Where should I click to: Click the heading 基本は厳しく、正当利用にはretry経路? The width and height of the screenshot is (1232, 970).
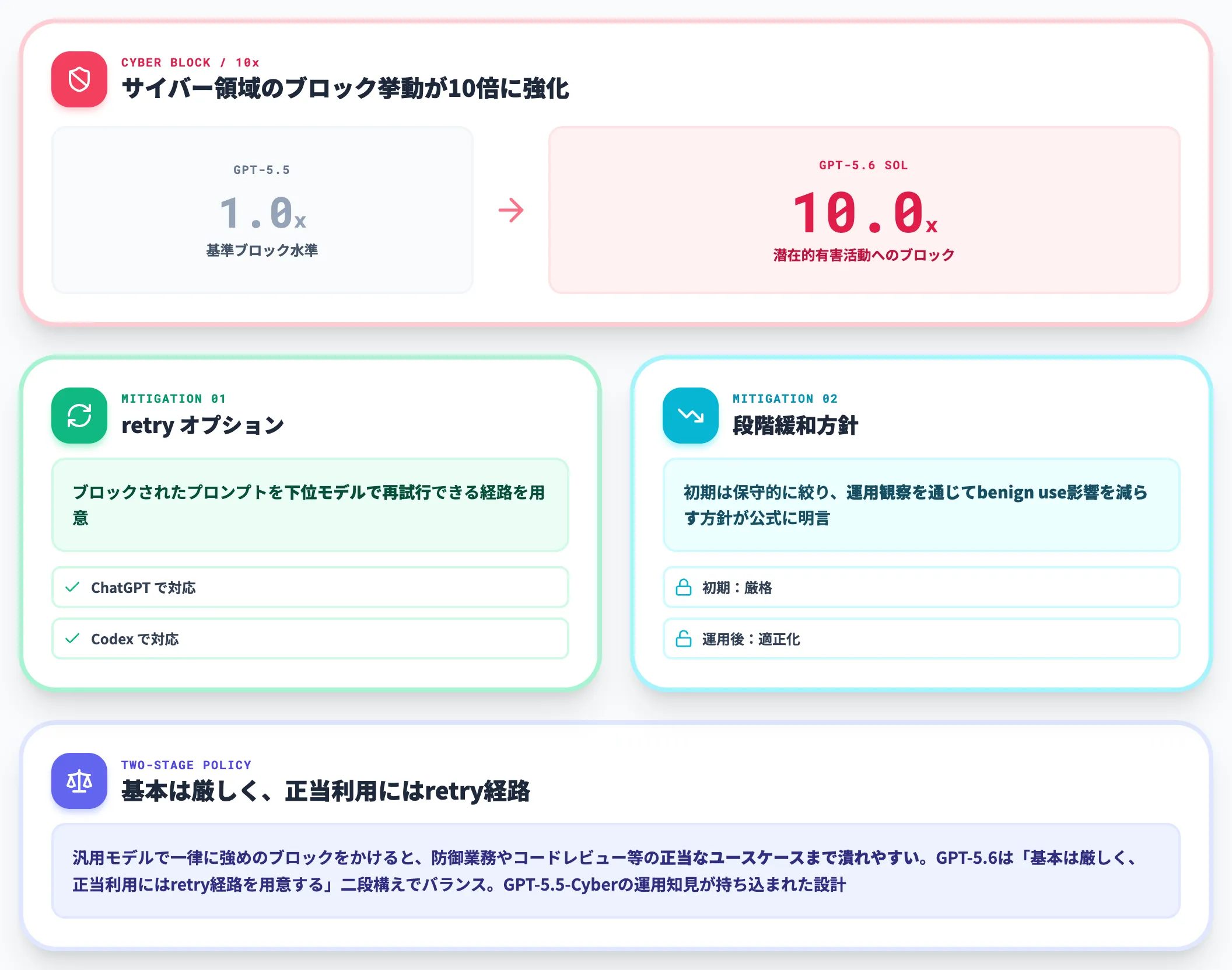325,791
